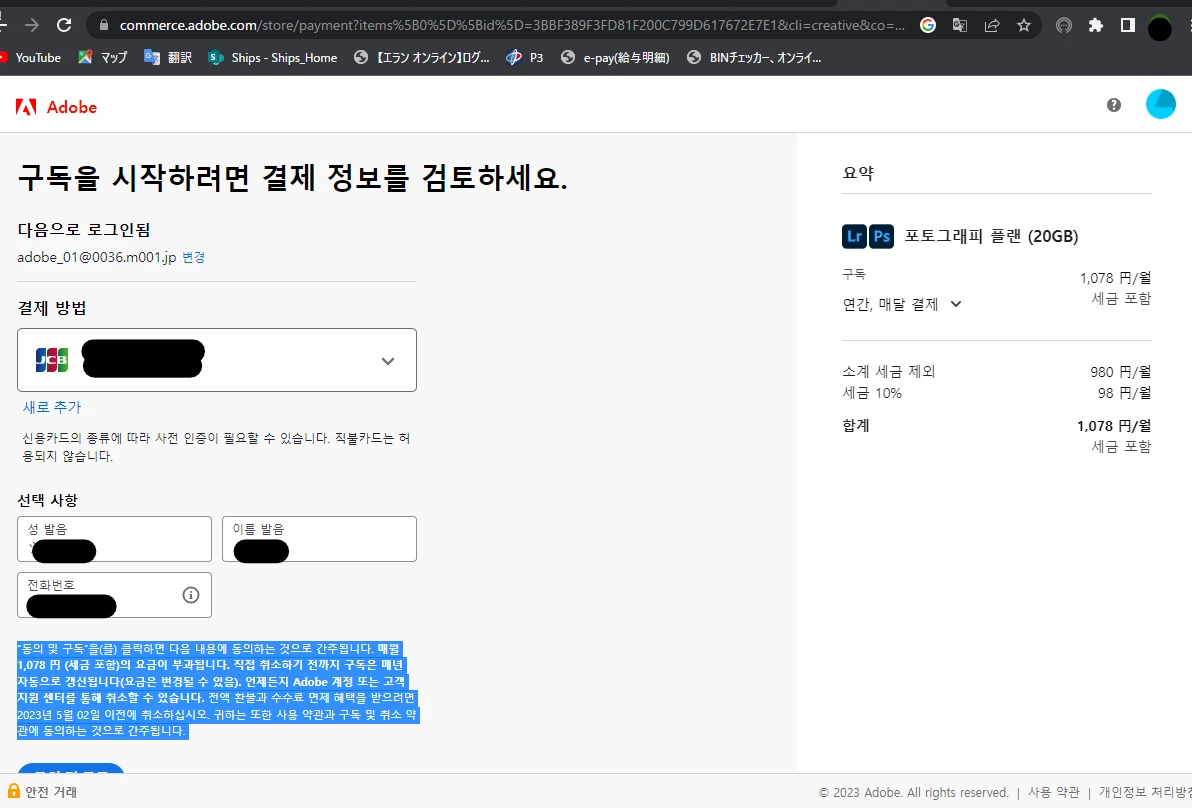Click the Photoshop Ps product icon

coord(882,236)
